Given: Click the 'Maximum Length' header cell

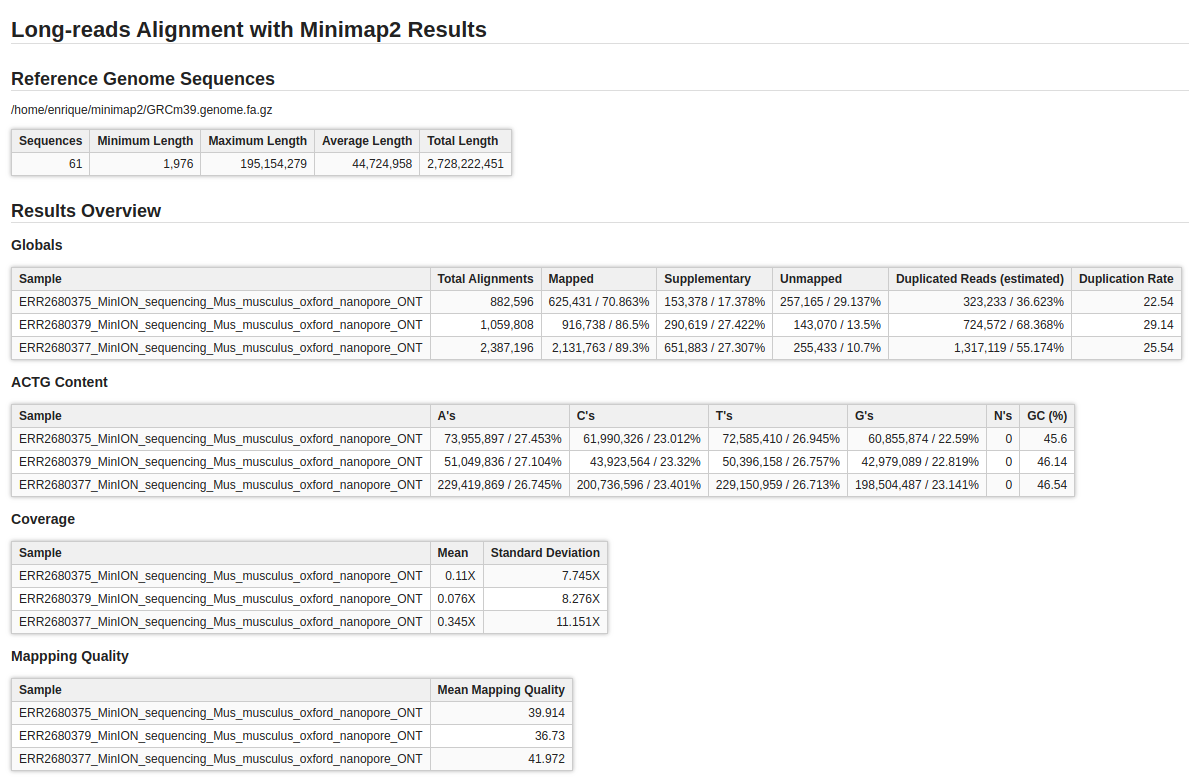Looking at the screenshot, I should tap(257, 141).
